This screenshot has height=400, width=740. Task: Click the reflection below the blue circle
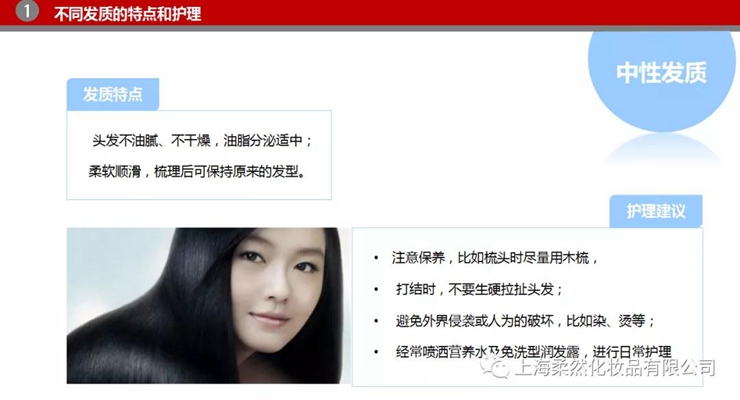point(663,149)
